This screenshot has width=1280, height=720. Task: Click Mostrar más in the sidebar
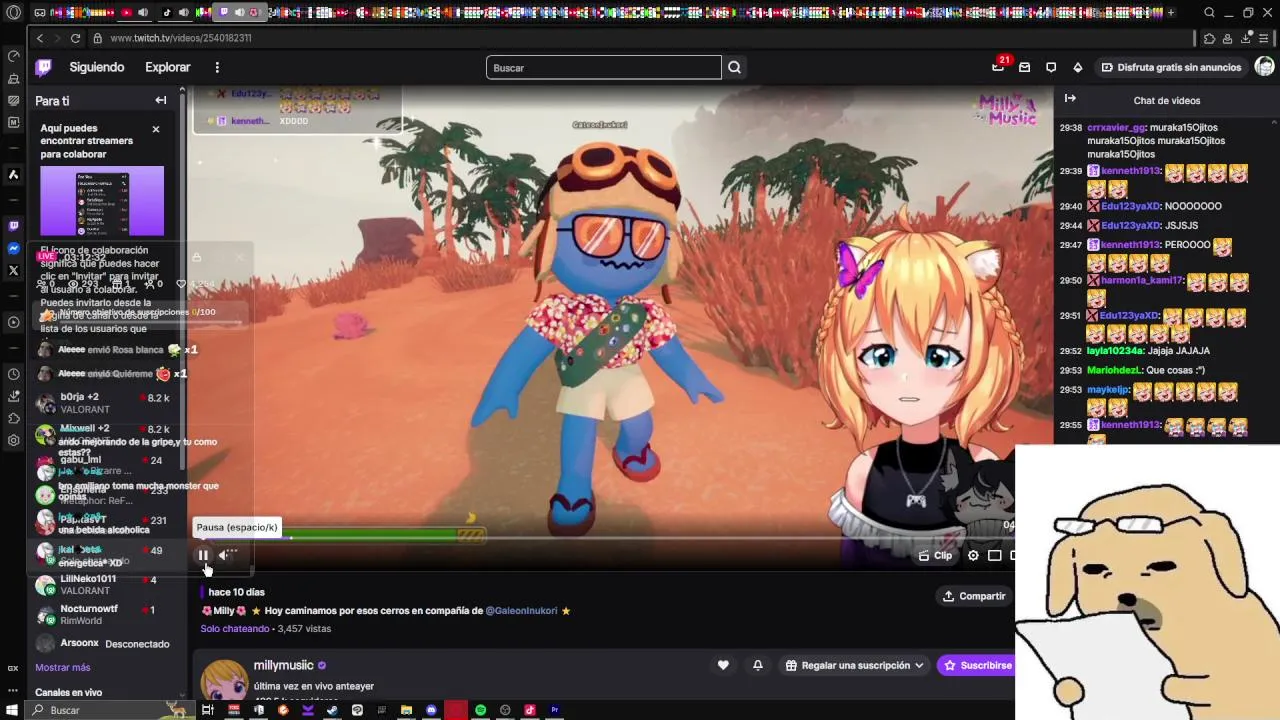[62, 667]
